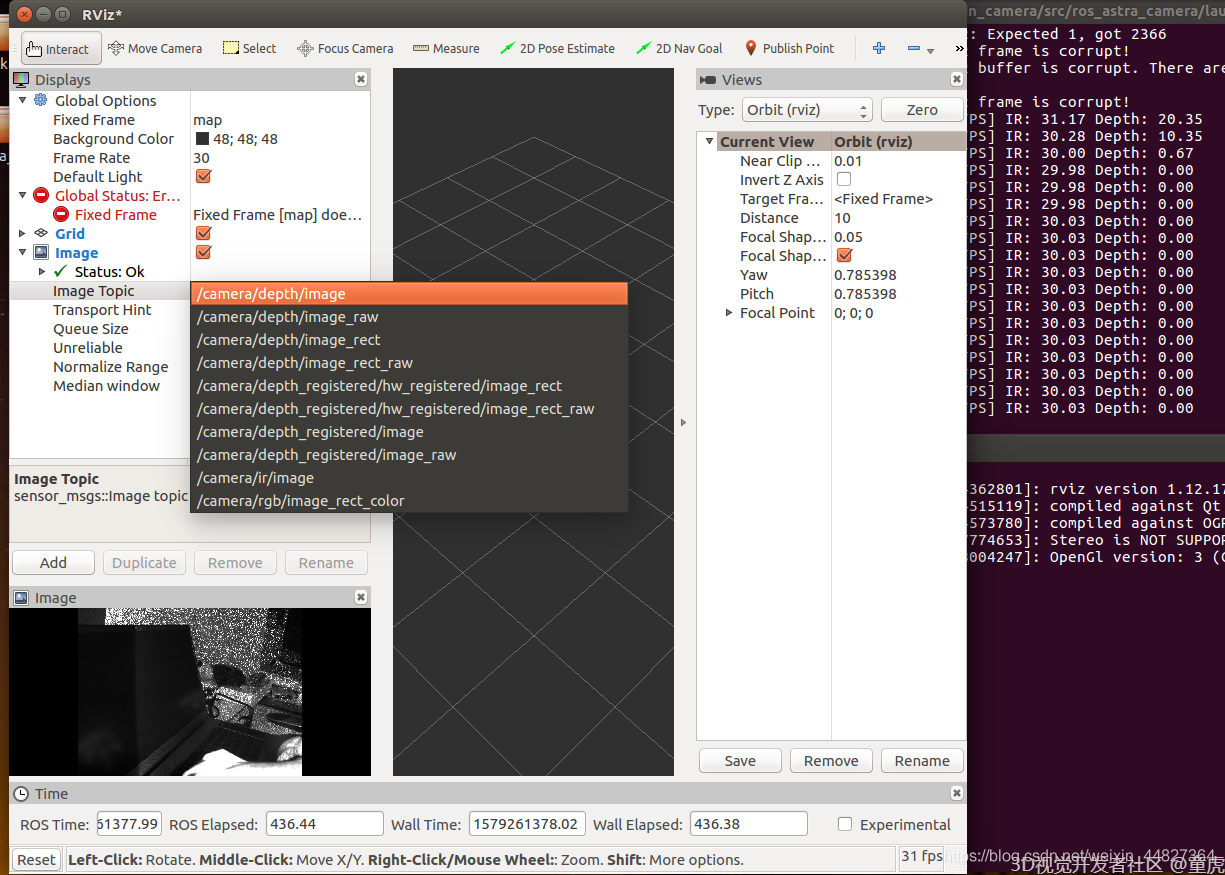Select /camera/depth/image_raw topic
This screenshot has height=875, width=1225.
pos(410,316)
